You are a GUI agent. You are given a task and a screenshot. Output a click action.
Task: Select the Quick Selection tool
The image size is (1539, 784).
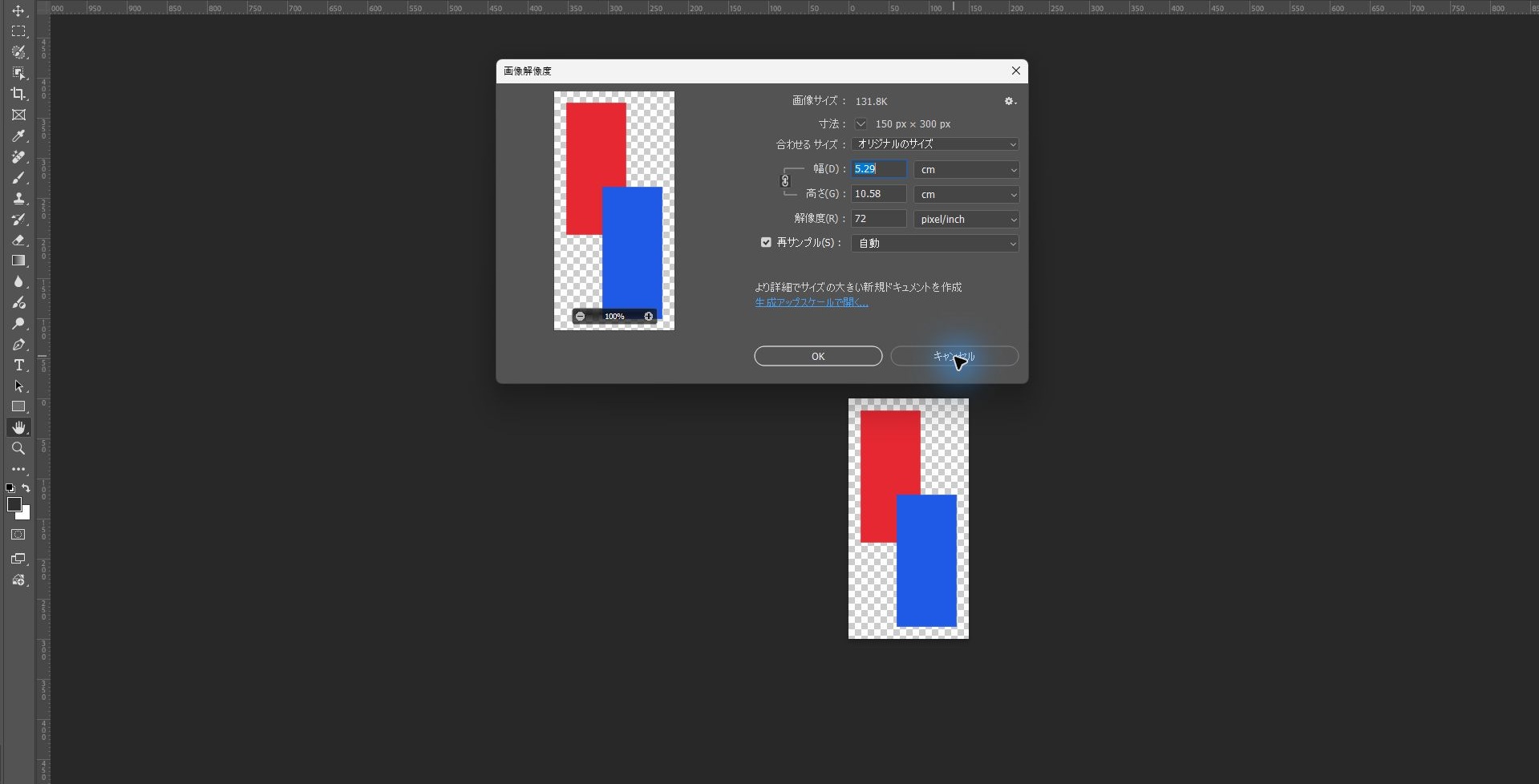(x=18, y=52)
